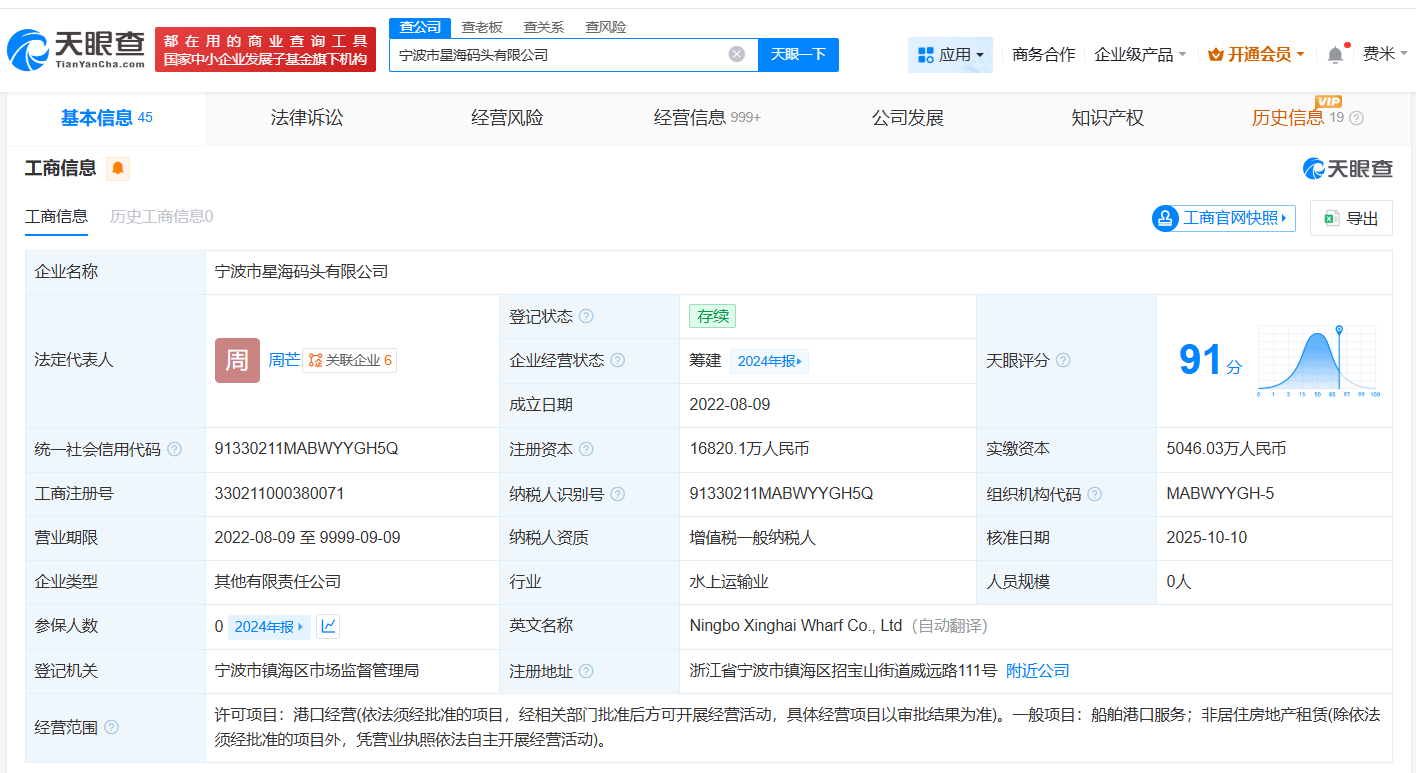Screen dimensions: 1416x773
Task: Click the orange bell icon beside 工商信息
Action: 117,169
